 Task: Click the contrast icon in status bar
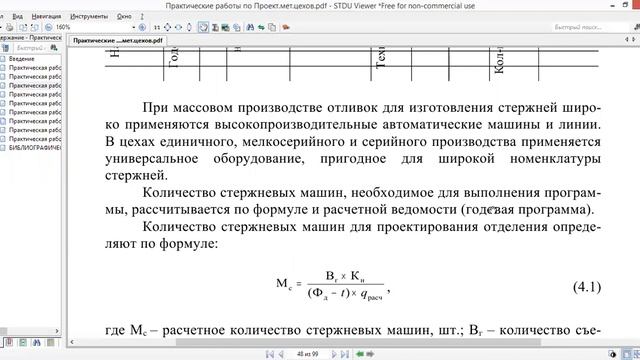pyautogui.click(x=612, y=354)
